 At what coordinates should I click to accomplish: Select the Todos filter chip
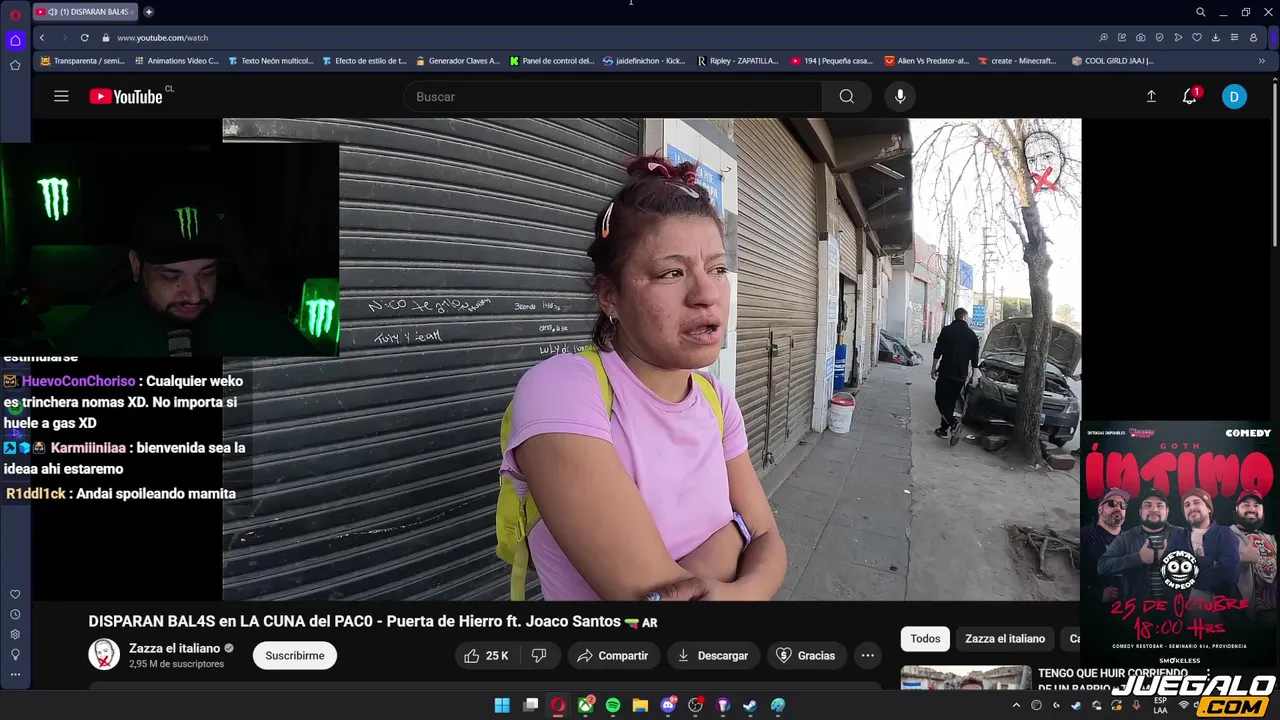coord(925,639)
